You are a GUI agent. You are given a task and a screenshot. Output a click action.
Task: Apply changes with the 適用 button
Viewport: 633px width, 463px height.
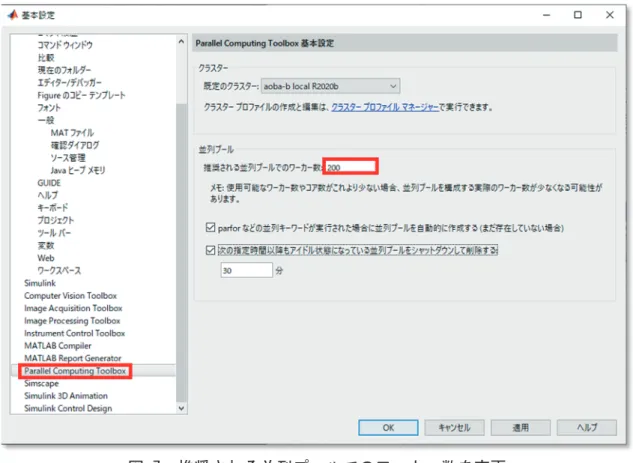tap(520, 427)
